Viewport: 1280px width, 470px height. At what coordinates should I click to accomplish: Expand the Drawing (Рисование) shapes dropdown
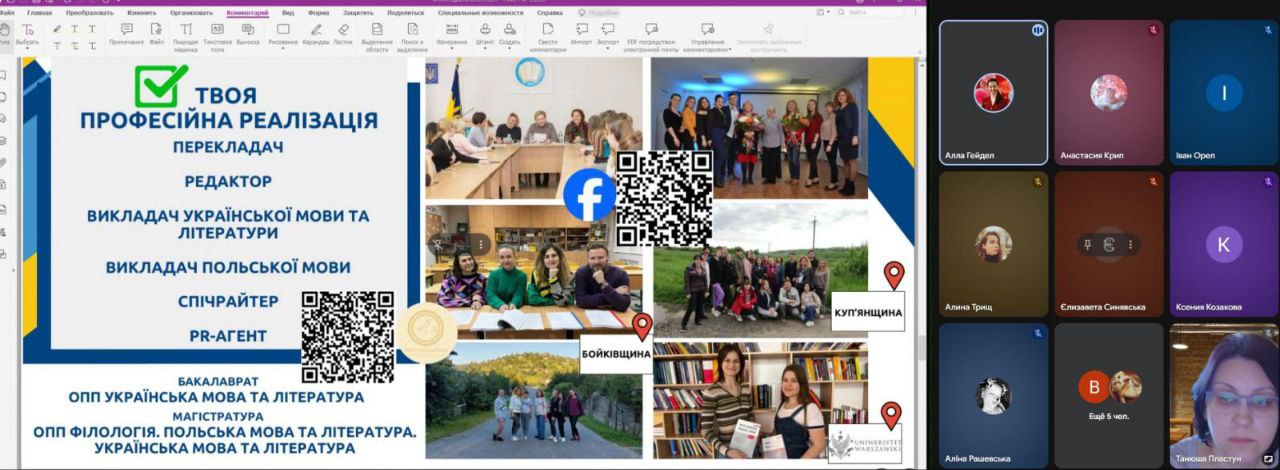click(283, 34)
